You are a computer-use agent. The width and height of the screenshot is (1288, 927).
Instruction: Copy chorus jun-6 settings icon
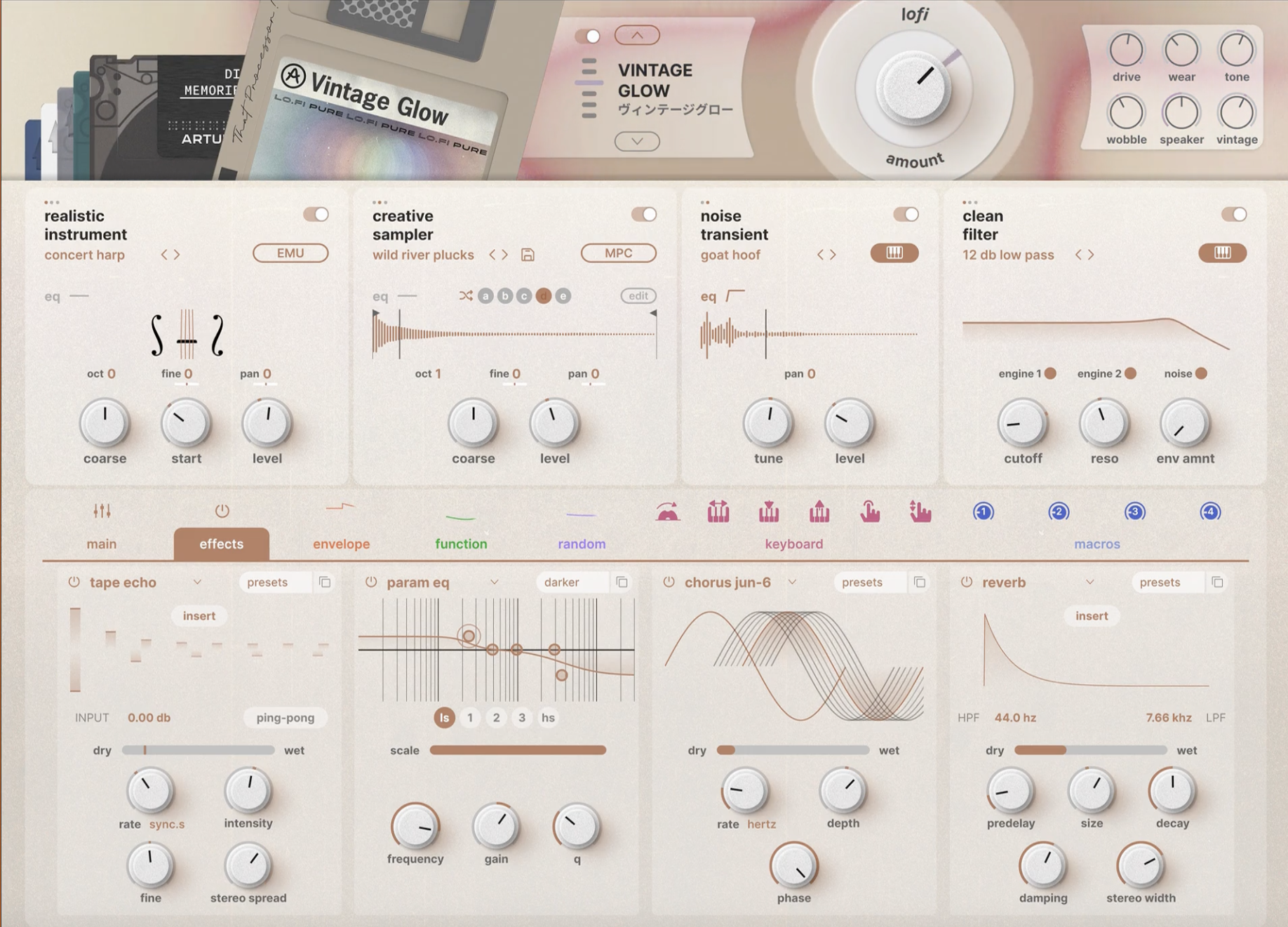(920, 582)
